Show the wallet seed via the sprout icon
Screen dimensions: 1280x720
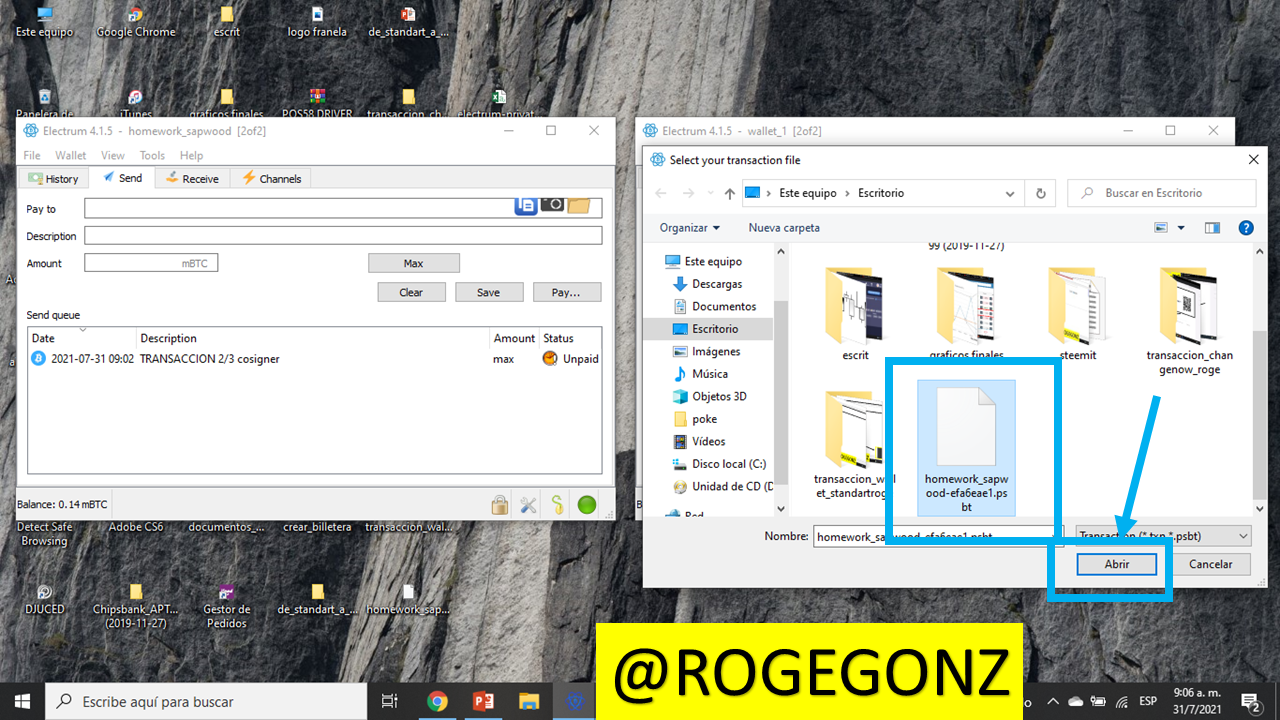point(557,505)
